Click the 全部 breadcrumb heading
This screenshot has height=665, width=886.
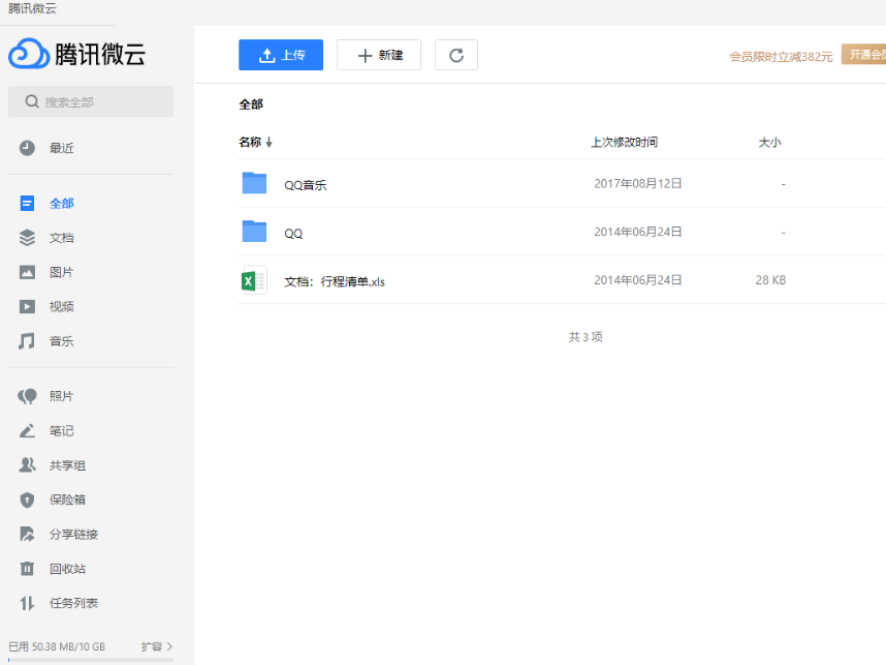pos(251,104)
